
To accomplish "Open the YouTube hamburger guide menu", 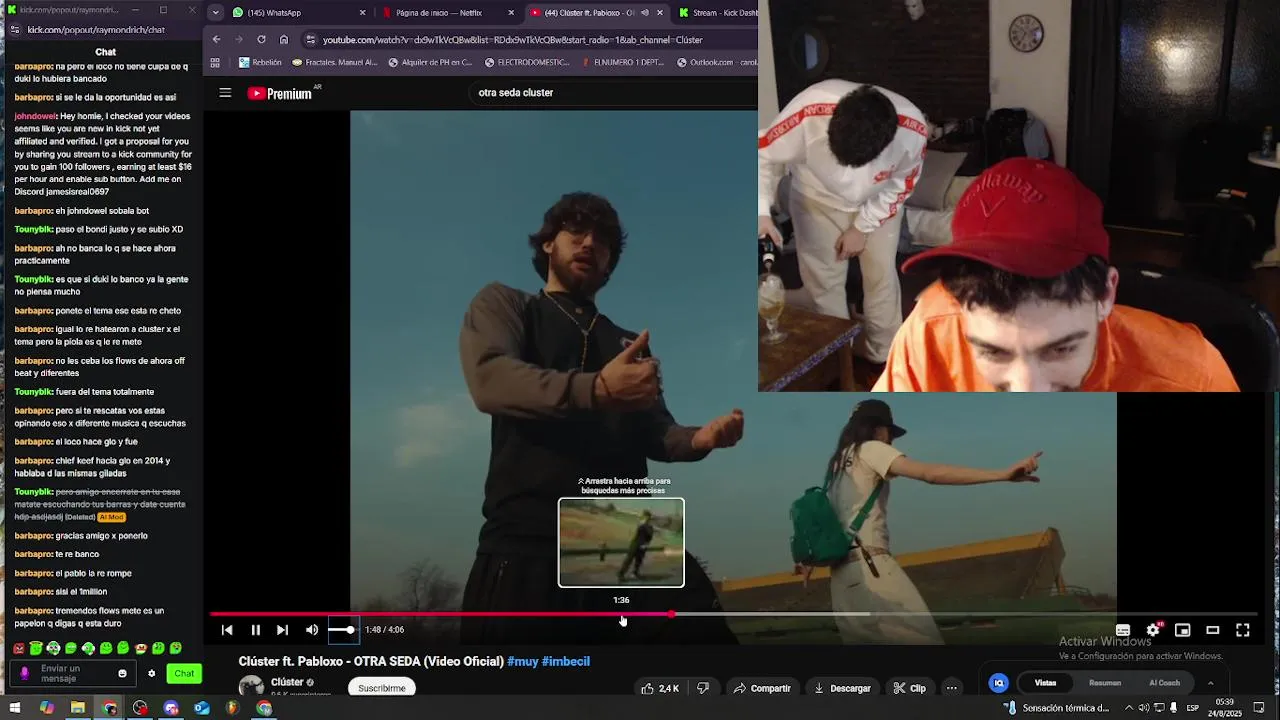I will (x=225, y=93).
